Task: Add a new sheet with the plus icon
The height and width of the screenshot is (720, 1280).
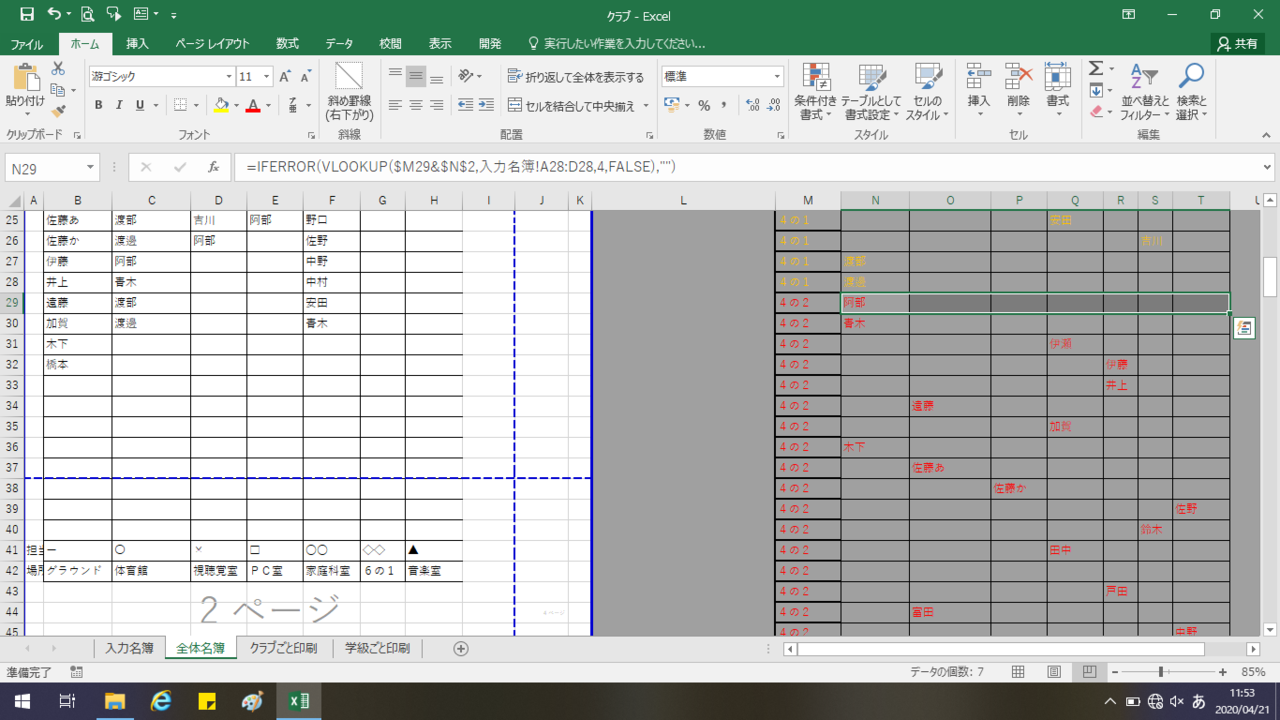Action: (461, 648)
